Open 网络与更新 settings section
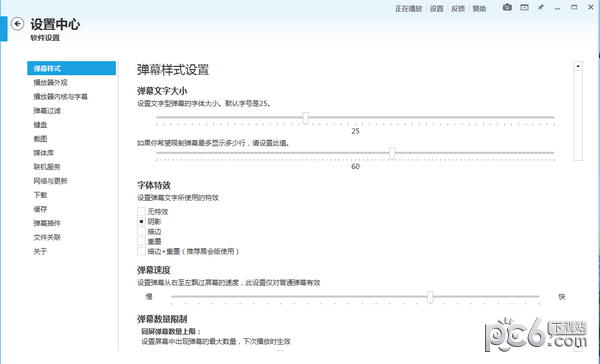The image size is (600, 364). tap(50, 181)
